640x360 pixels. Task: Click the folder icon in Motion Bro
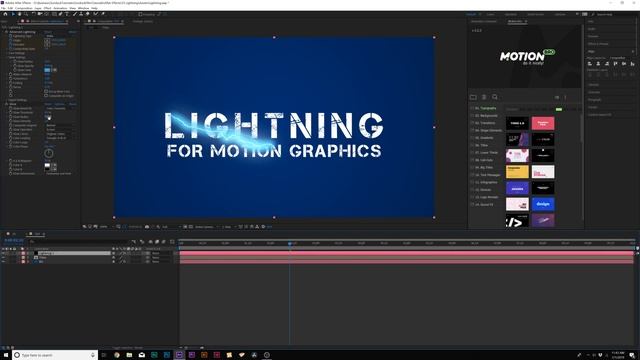[x=473, y=97]
